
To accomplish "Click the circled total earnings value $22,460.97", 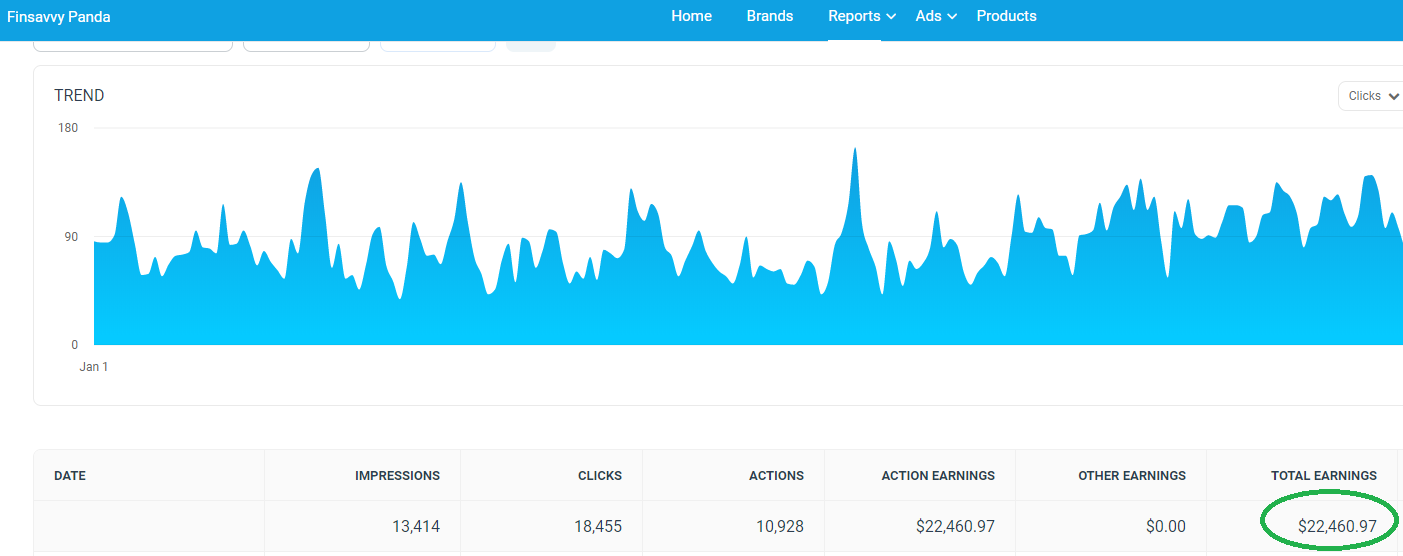I will 1336,526.
